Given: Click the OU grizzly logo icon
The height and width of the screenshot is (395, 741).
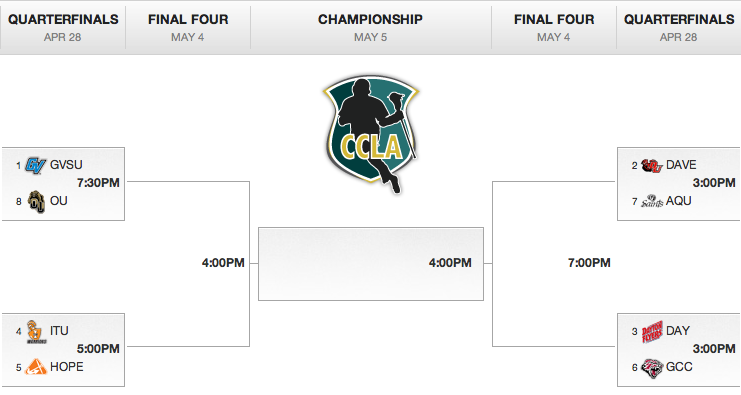Looking at the screenshot, I should point(36,202).
